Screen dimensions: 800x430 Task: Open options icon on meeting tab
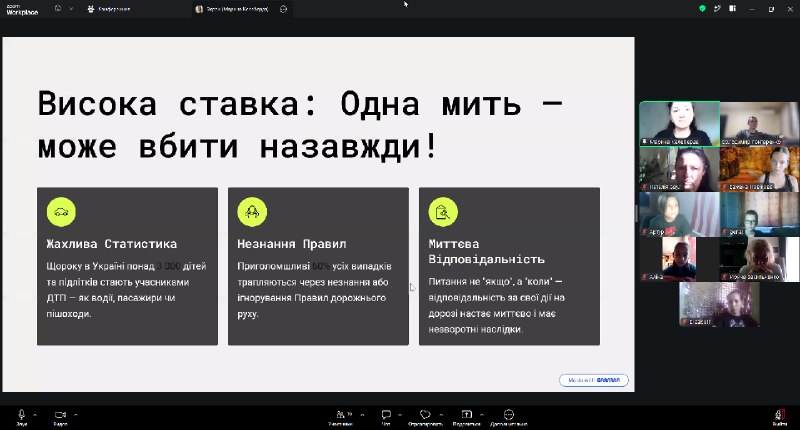click(284, 9)
